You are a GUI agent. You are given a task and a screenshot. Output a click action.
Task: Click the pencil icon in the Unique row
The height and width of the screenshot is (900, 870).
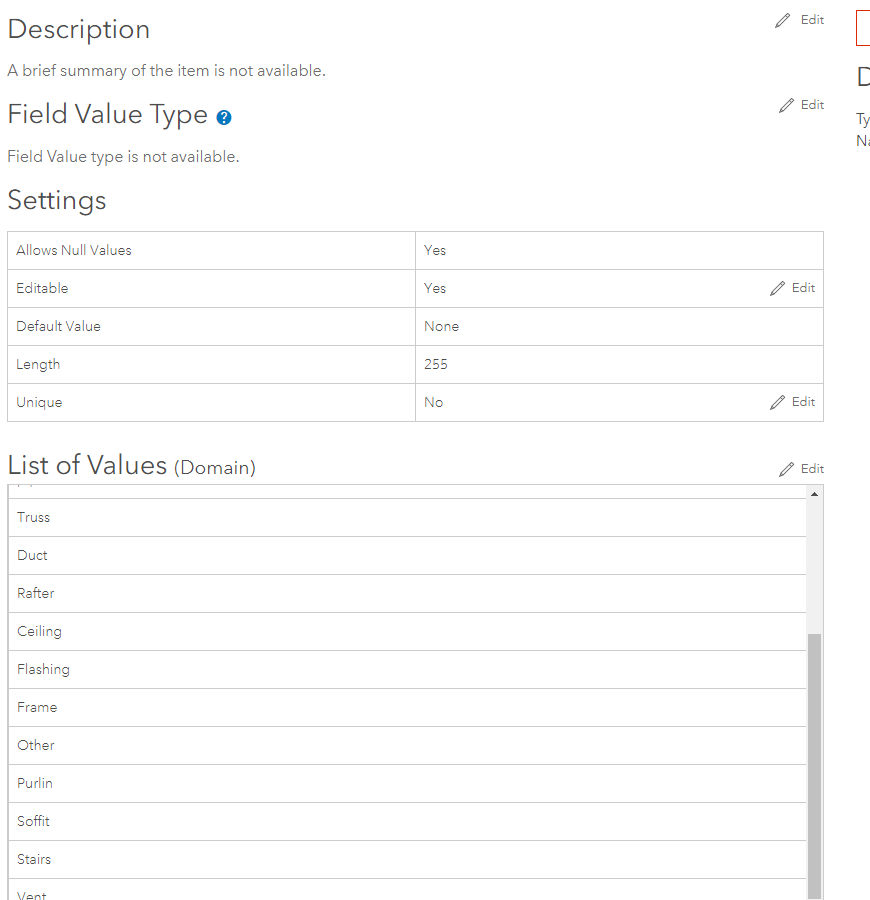point(778,402)
